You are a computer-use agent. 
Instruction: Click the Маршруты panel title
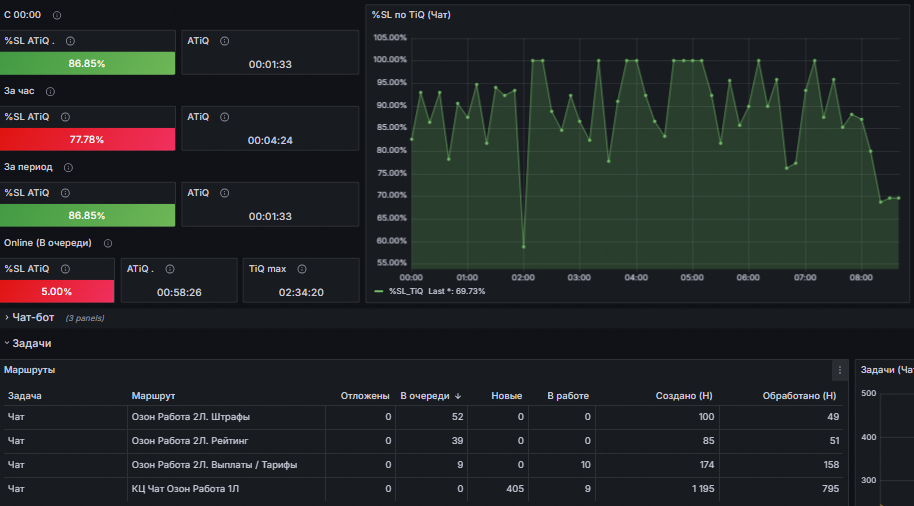30,370
